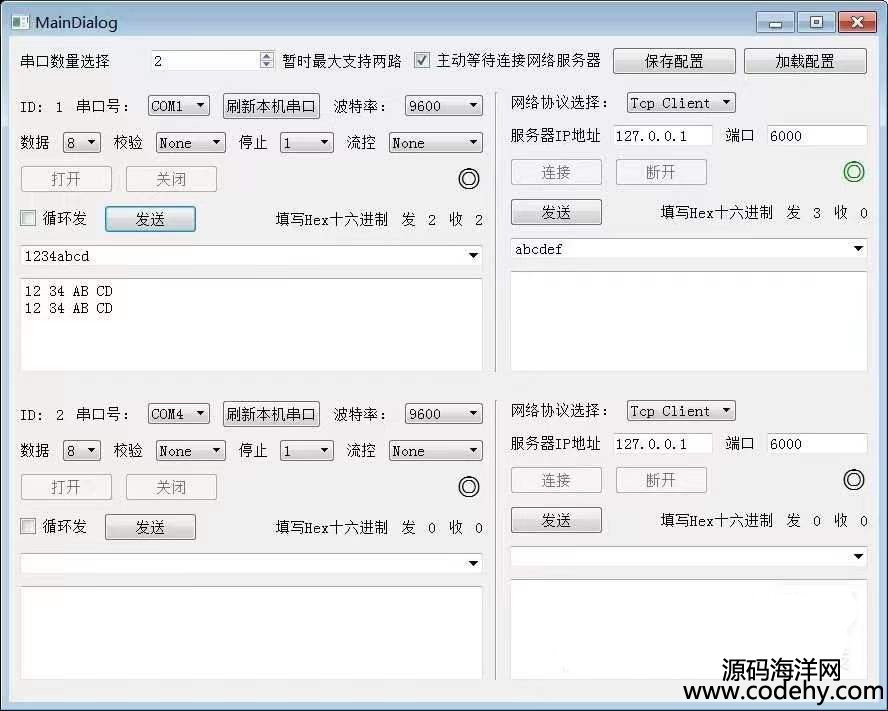Click the abcdef send data text
Viewport: 888px width, 711px height.
pos(539,249)
